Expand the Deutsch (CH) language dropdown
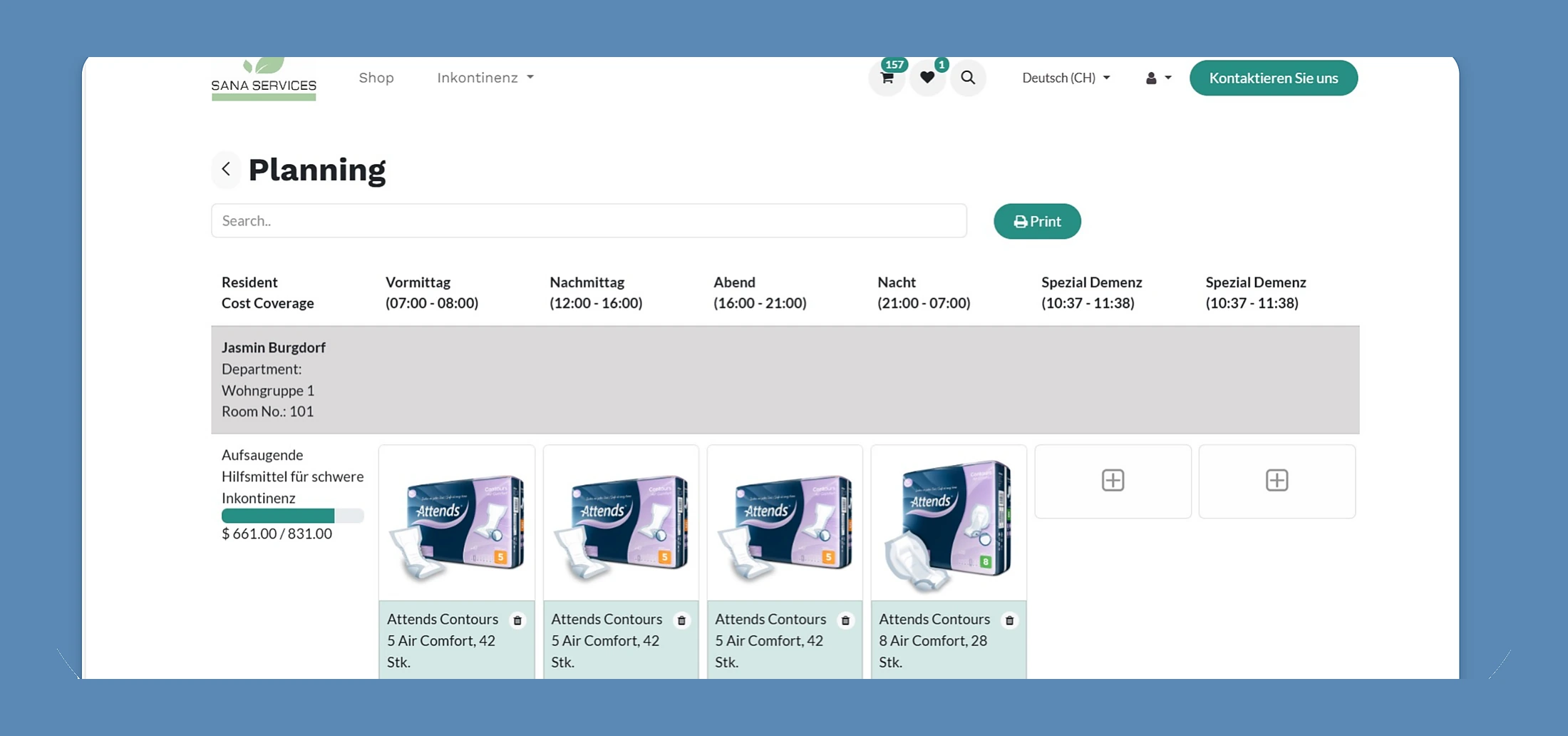 [1066, 78]
